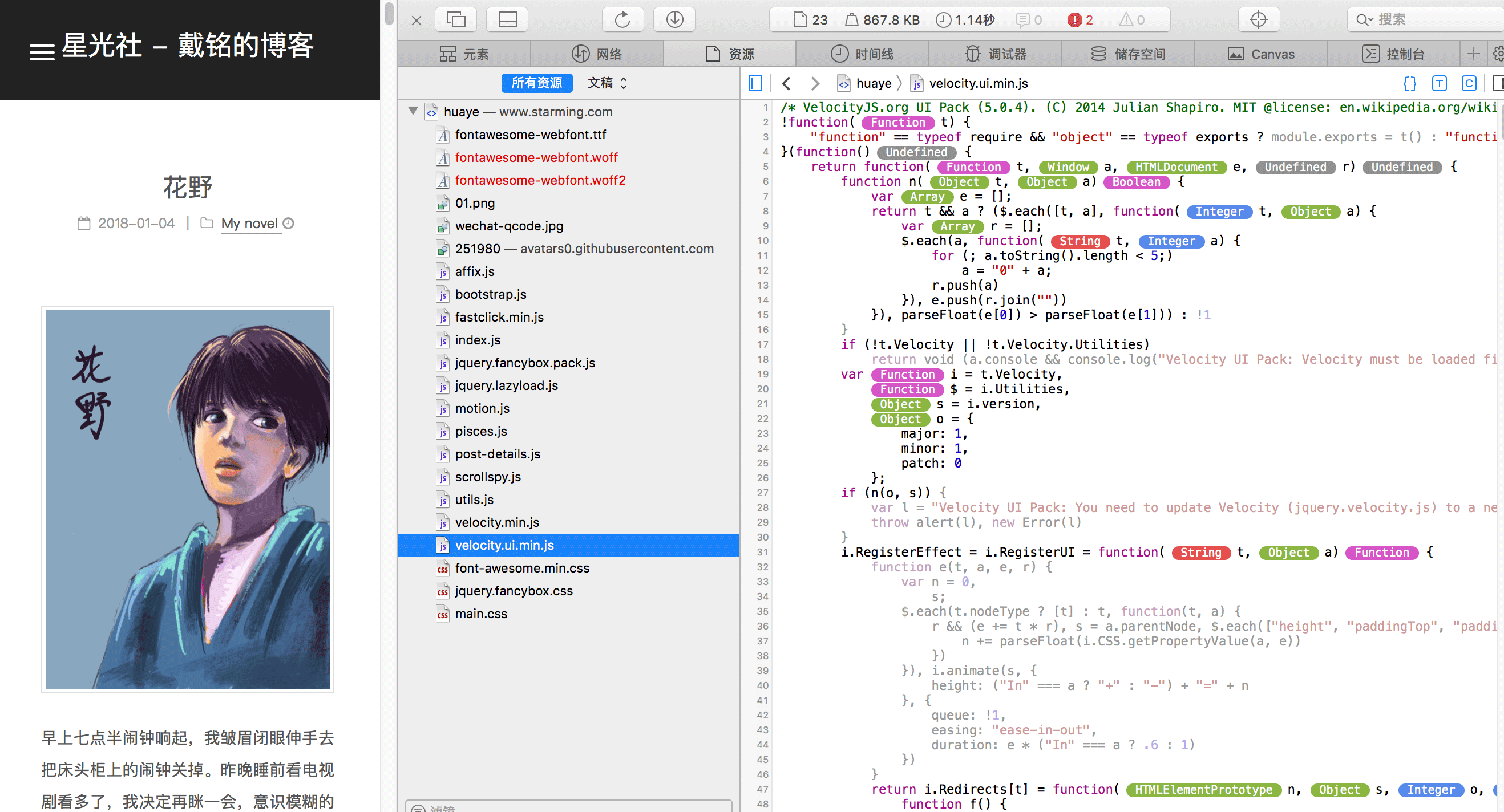Go back with the left chevron
The width and height of the screenshot is (1504, 812).
(786, 83)
